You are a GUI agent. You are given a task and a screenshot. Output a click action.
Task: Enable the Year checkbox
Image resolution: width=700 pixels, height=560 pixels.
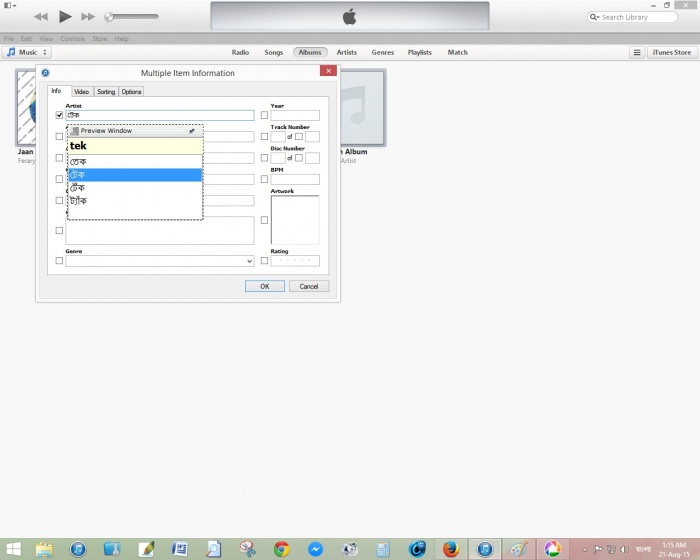[264, 115]
